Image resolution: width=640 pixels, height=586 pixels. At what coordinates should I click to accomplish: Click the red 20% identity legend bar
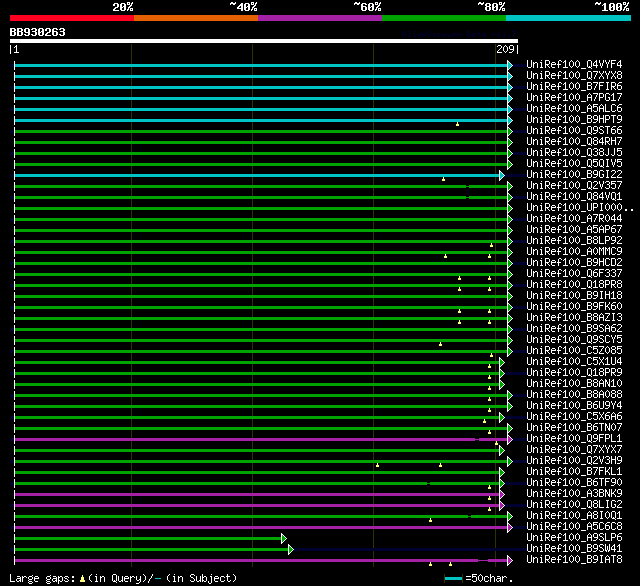click(x=71, y=17)
